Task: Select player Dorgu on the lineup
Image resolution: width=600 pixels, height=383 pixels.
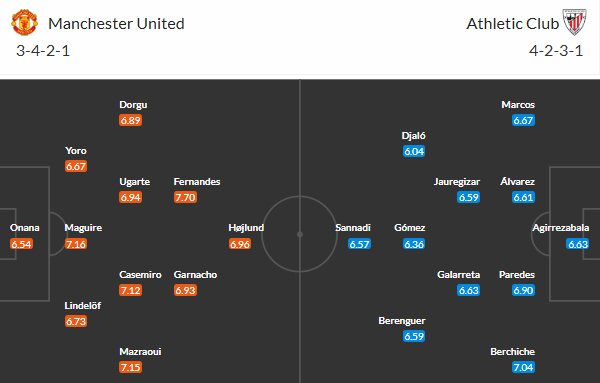Action: coord(133,104)
